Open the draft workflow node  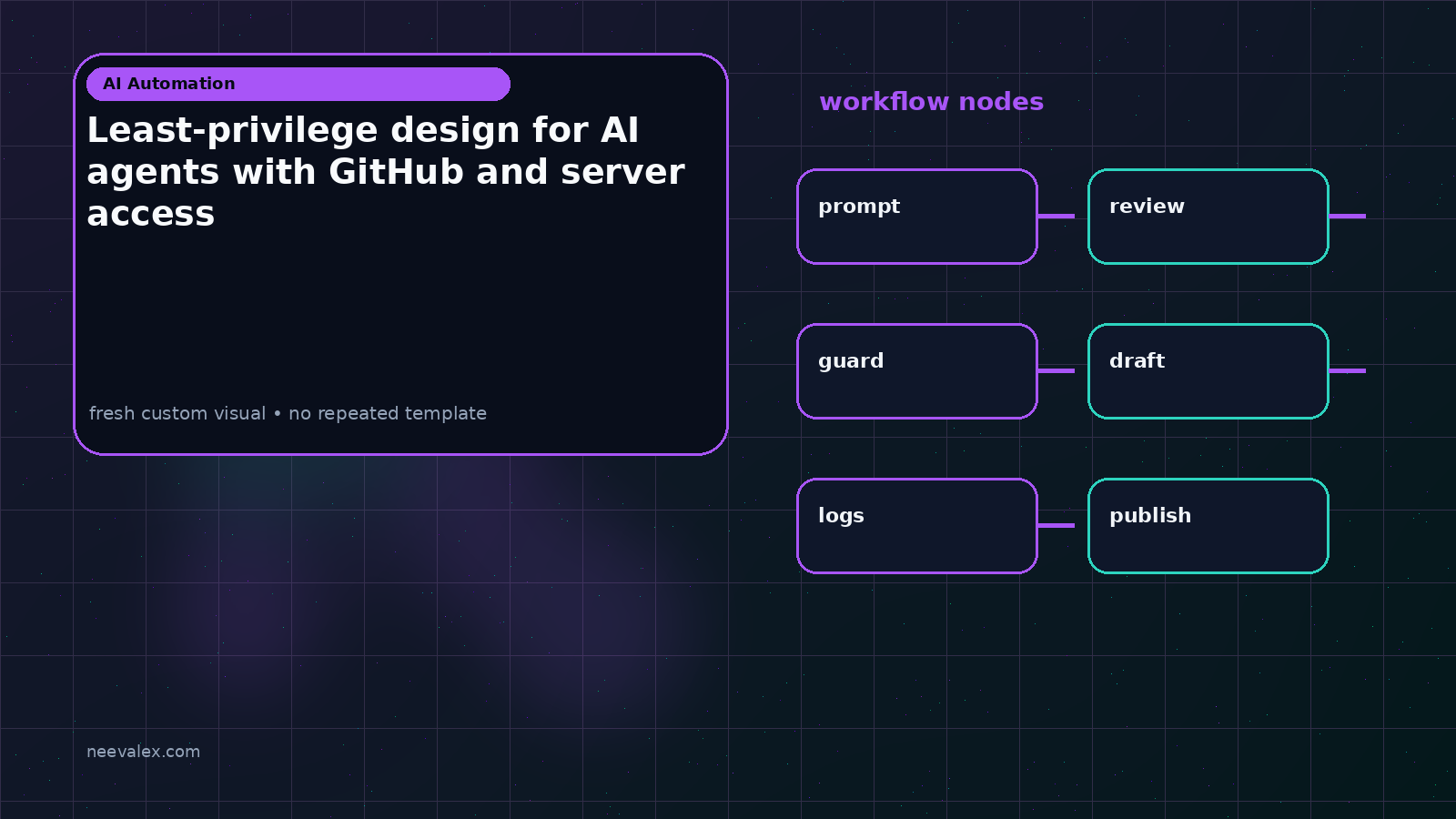click(1208, 371)
